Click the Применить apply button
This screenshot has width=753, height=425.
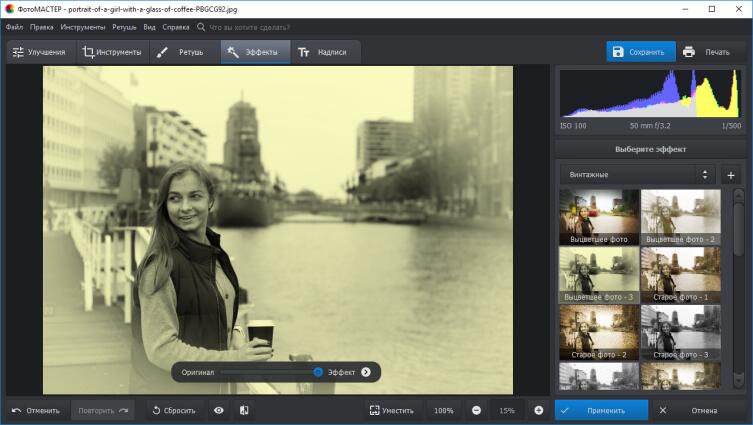[602, 410]
